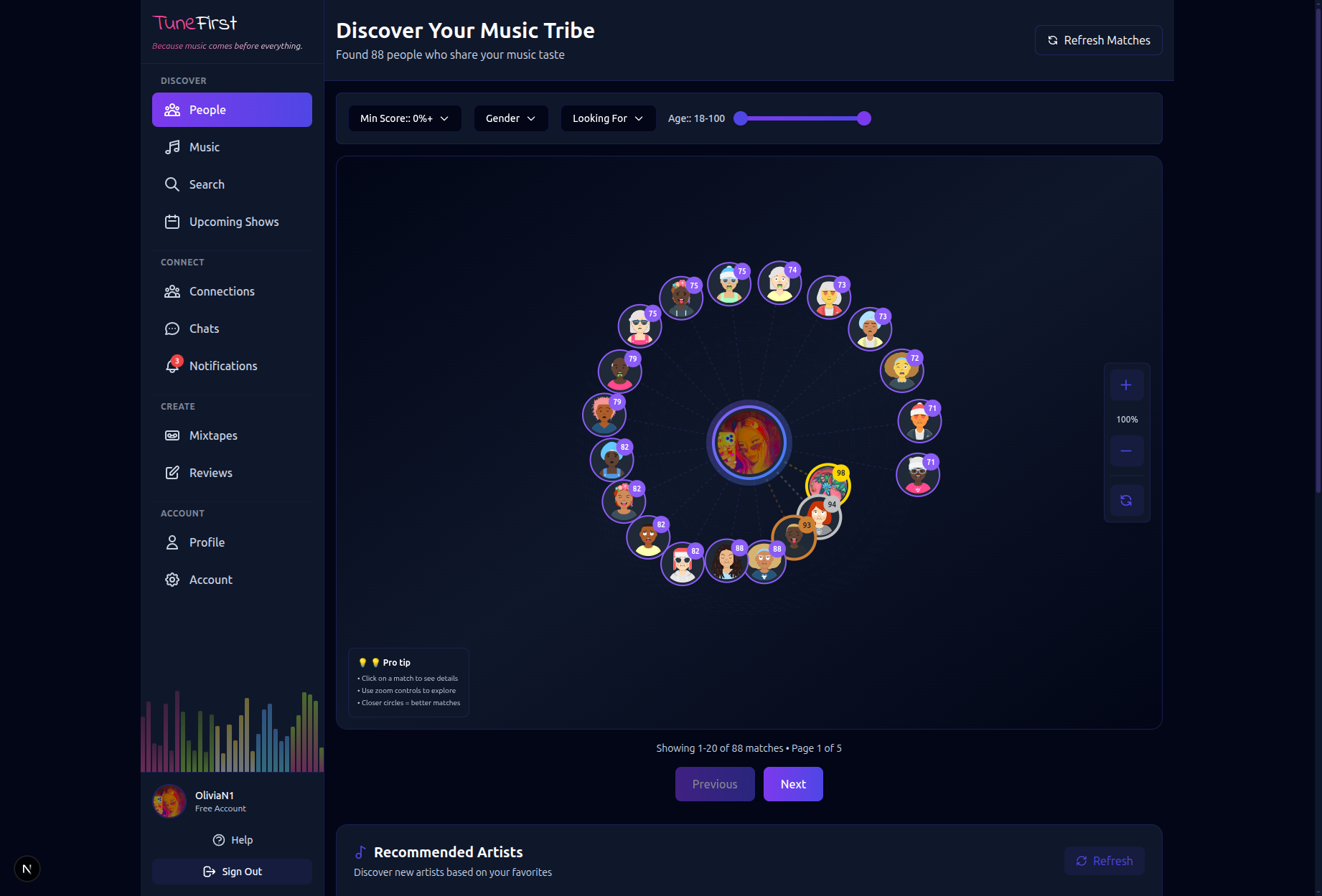
Task: Click the Notifications bell with badge
Action: point(172,365)
